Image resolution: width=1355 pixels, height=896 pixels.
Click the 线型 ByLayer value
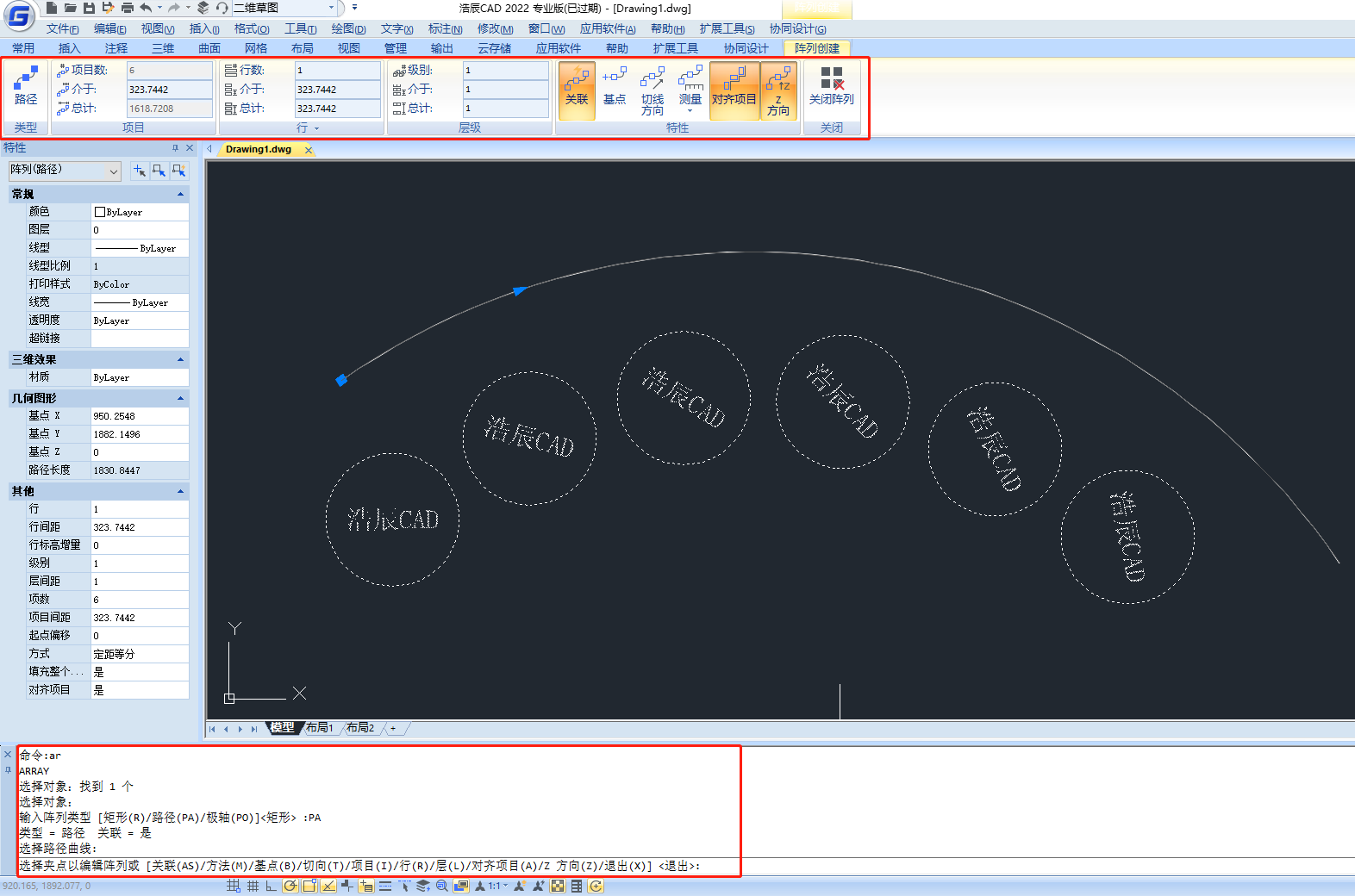(x=140, y=248)
